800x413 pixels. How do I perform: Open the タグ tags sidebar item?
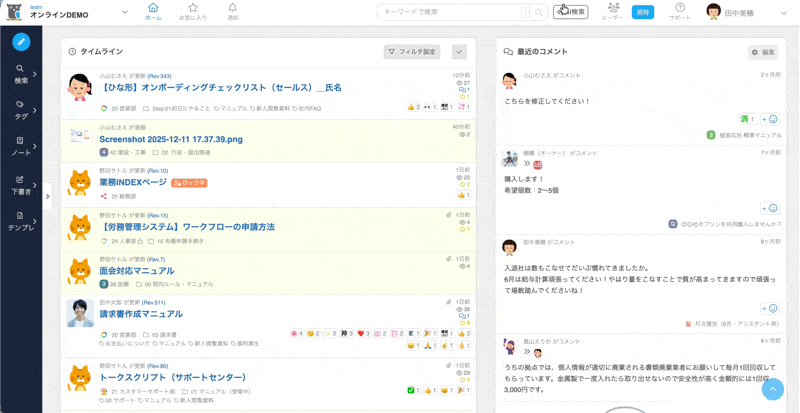[20, 109]
